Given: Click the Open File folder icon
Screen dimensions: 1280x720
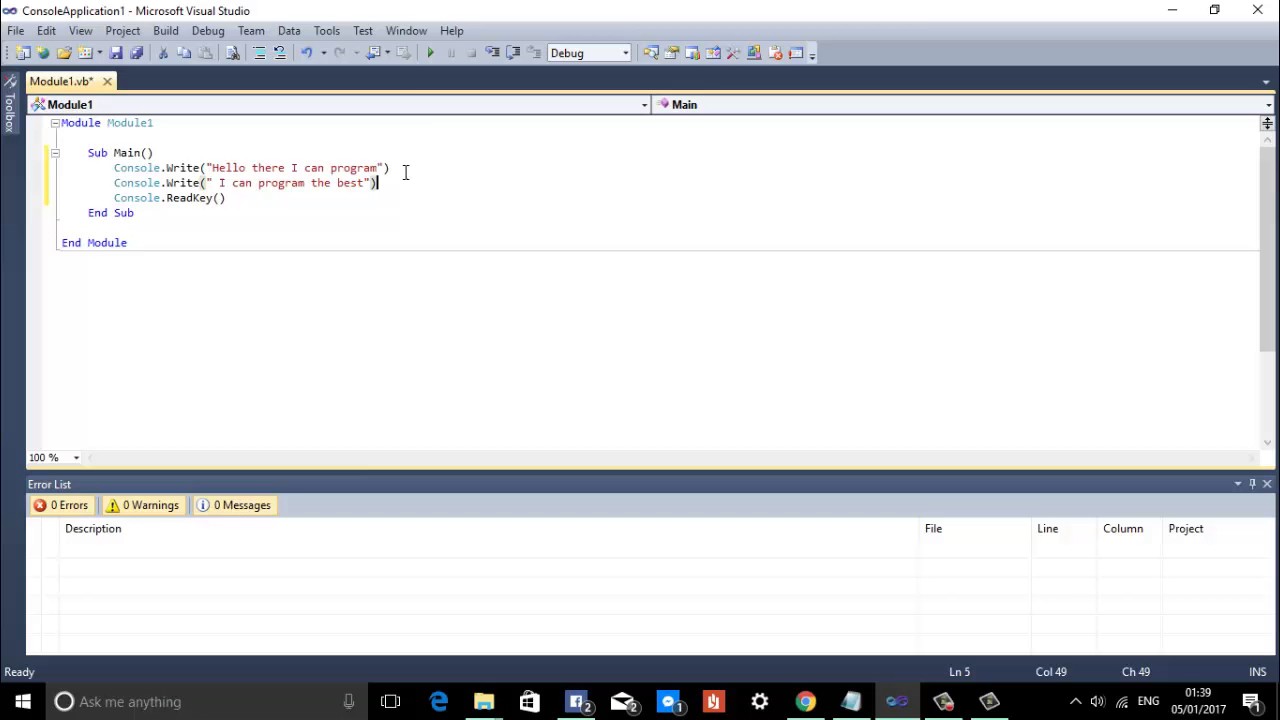Looking at the screenshot, I should (x=63, y=53).
